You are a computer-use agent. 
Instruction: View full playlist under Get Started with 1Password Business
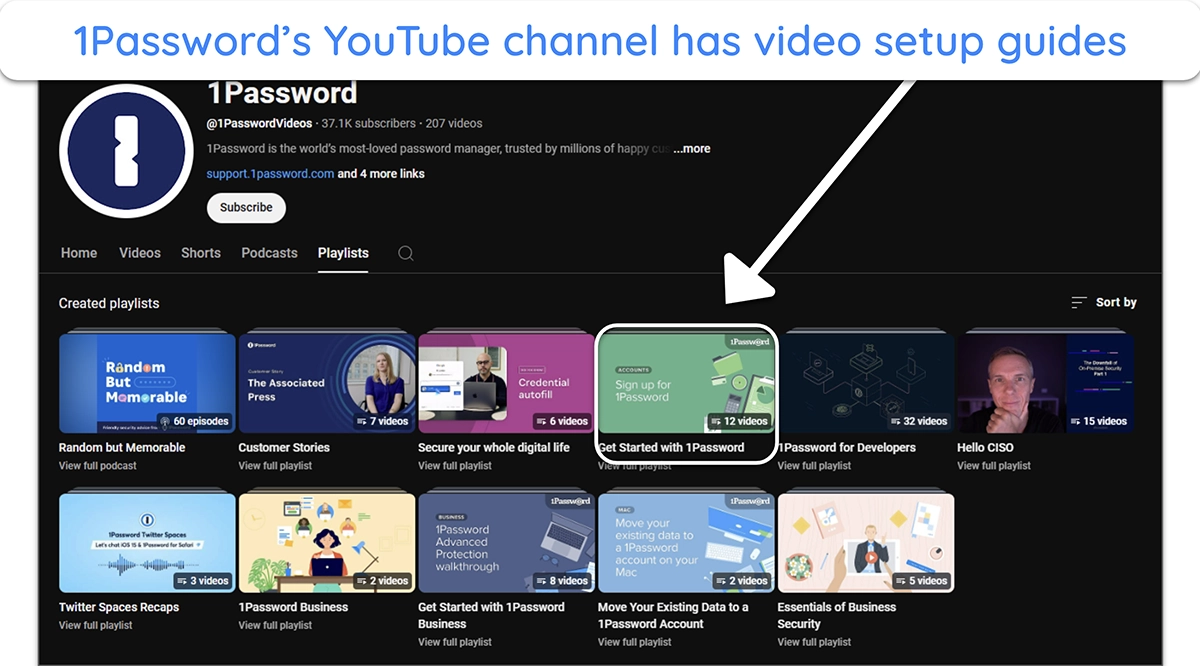pos(455,642)
